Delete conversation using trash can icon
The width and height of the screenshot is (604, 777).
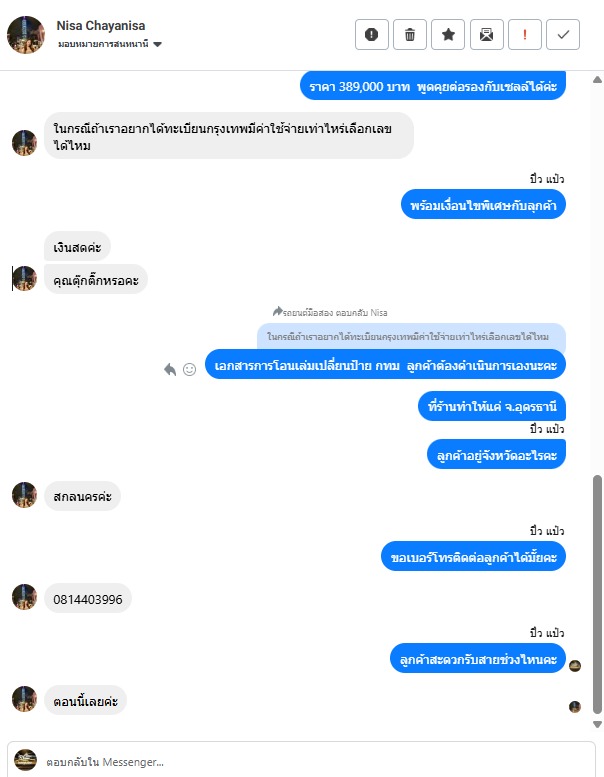point(410,35)
